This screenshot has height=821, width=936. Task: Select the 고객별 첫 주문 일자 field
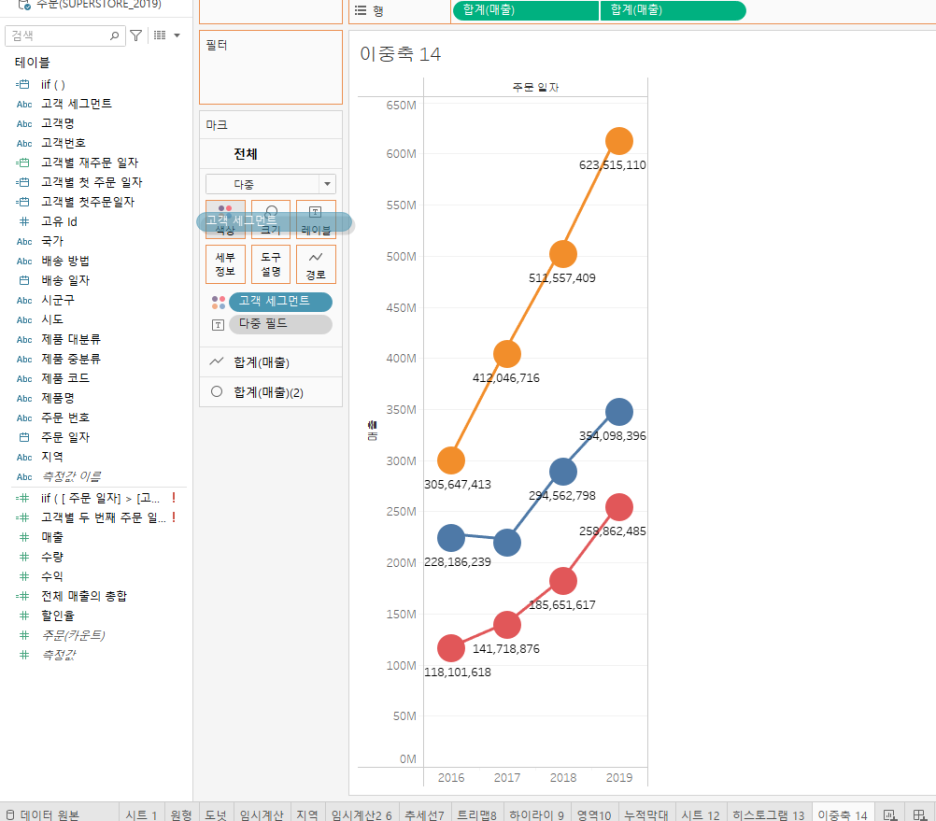[x=91, y=182]
